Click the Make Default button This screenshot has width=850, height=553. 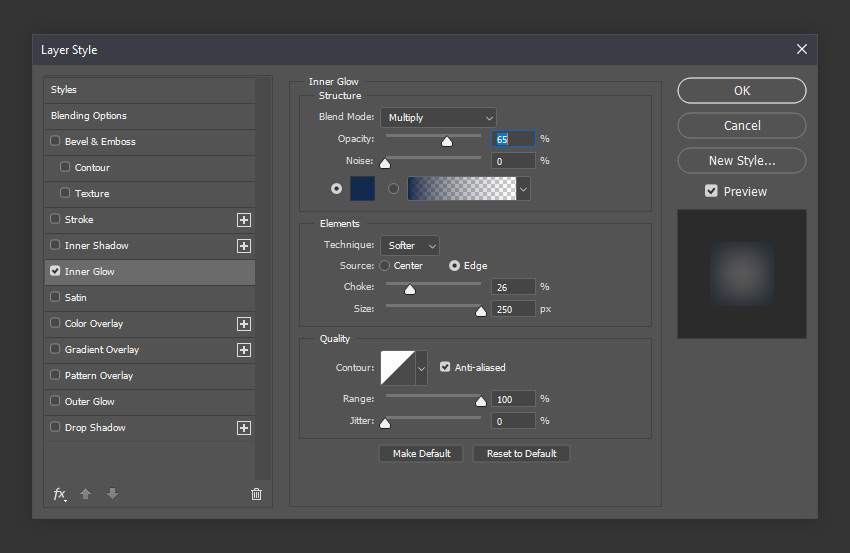click(x=421, y=454)
